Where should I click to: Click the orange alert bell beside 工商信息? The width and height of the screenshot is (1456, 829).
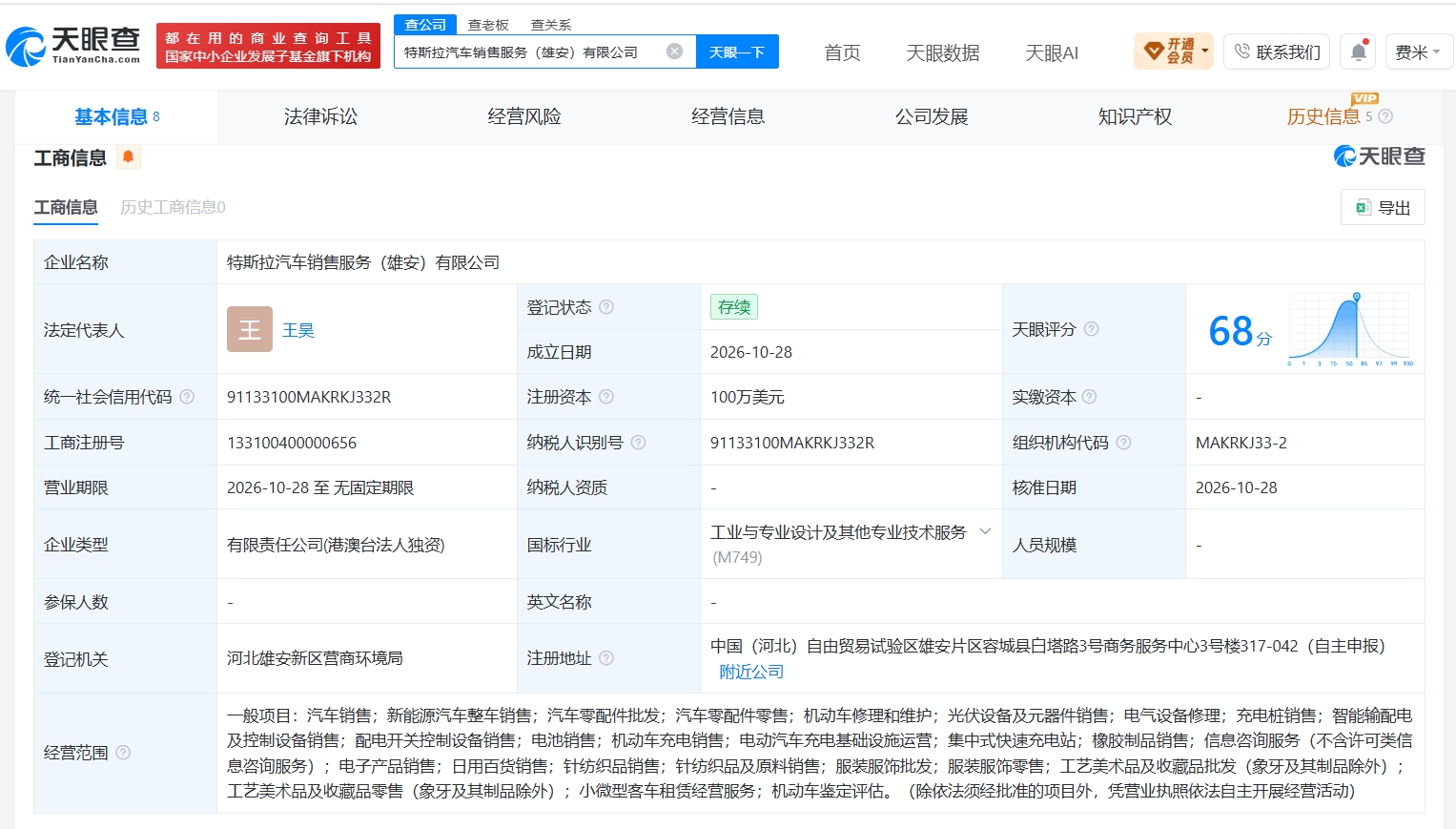pyautogui.click(x=128, y=156)
